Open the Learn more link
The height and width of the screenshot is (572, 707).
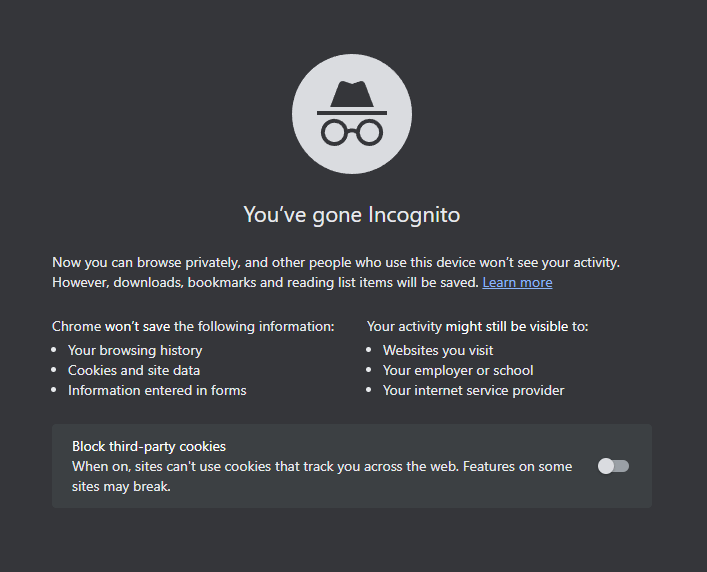tap(517, 283)
